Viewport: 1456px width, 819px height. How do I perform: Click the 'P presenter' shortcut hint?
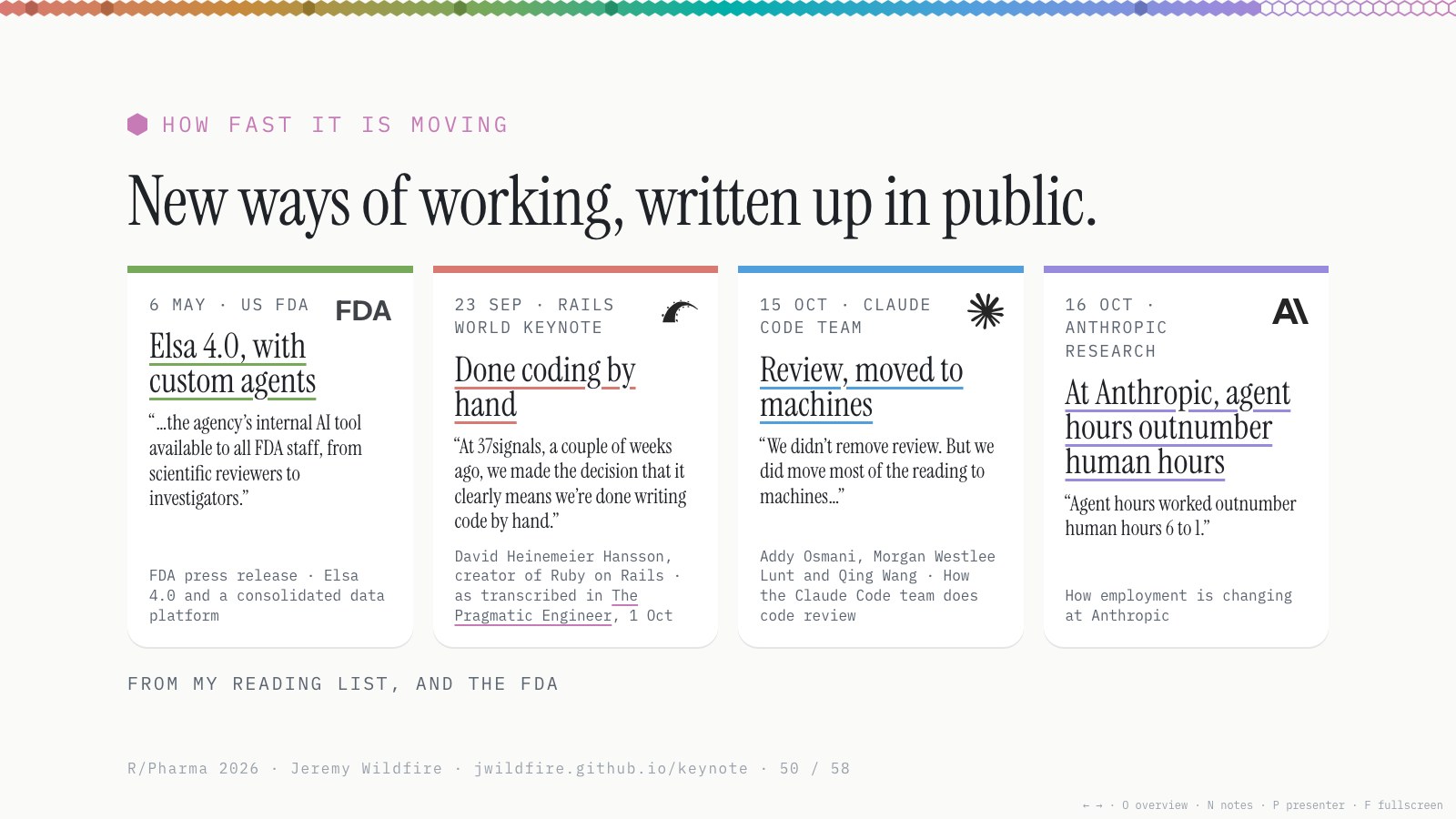pos(1309,805)
